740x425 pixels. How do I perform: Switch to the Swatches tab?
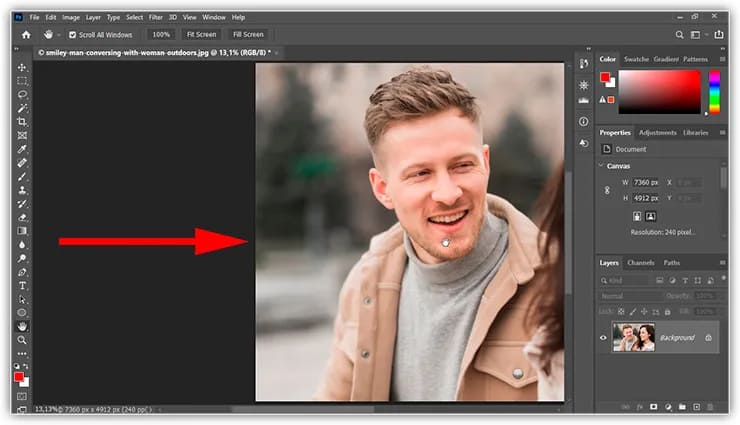pyautogui.click(x=636, y=59)
